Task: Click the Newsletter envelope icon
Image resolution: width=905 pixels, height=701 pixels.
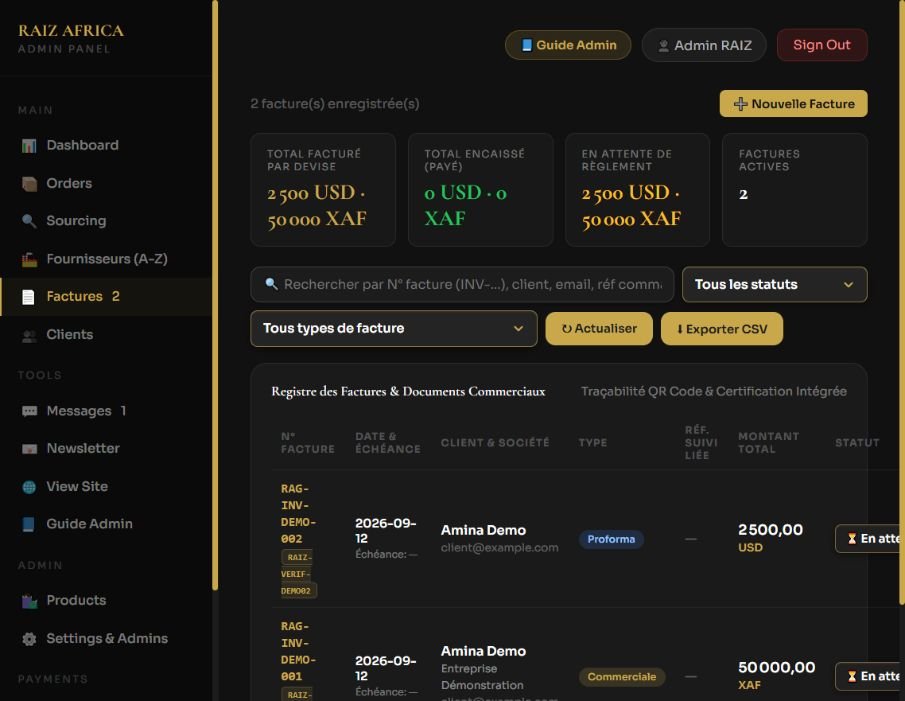Action: click(x=29, y=449)
